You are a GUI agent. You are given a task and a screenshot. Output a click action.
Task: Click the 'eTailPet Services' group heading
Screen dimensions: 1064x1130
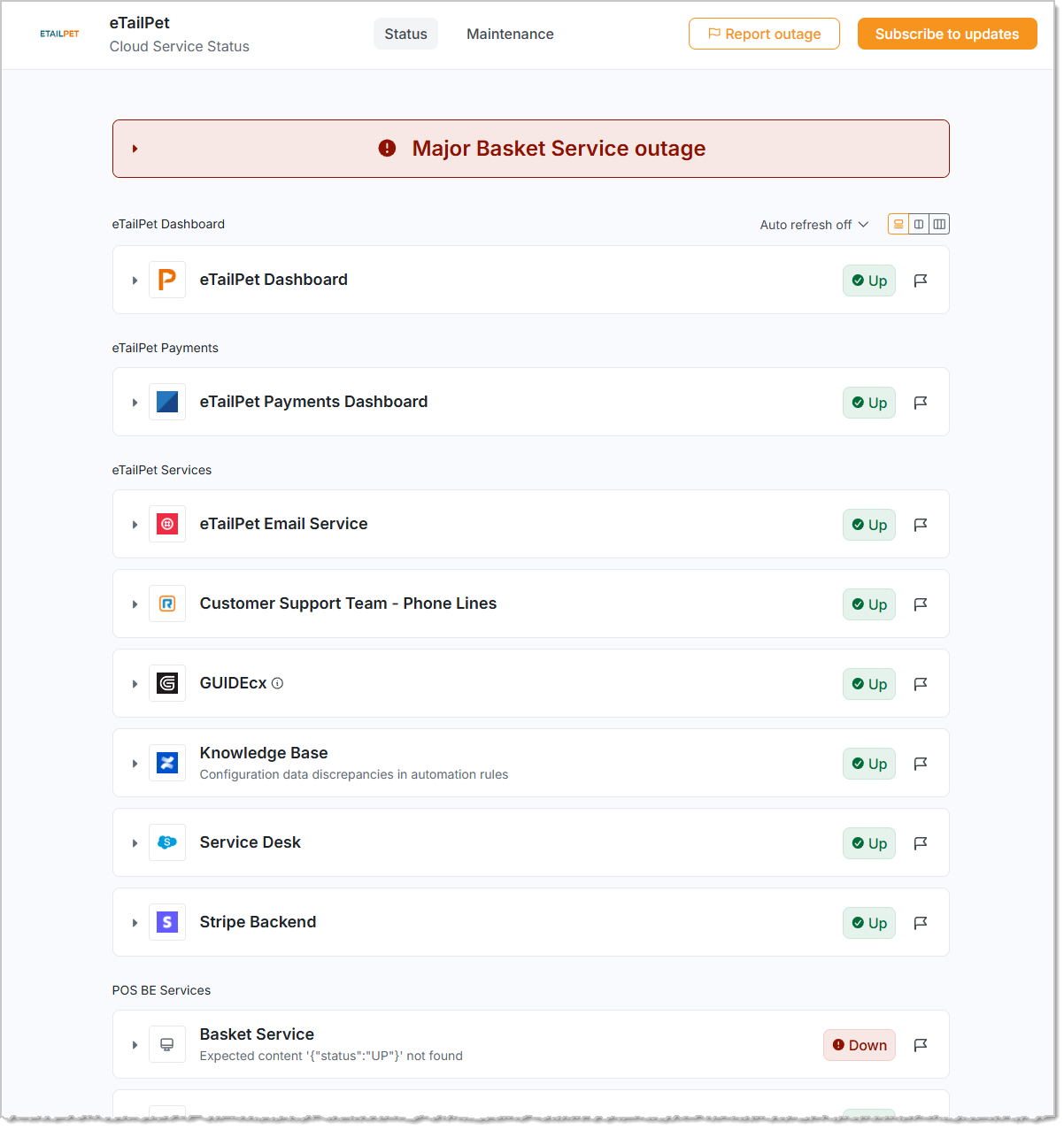pyautogui.click(x=162, y=470)
